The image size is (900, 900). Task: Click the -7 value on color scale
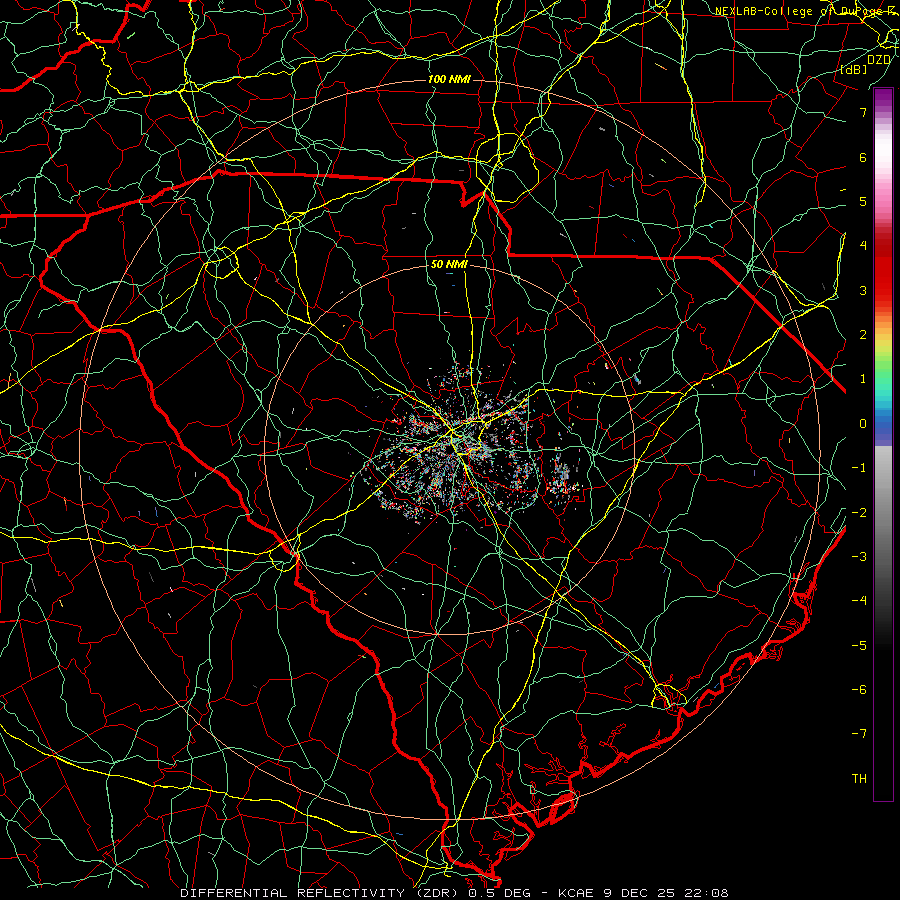[x=859, y=734]
